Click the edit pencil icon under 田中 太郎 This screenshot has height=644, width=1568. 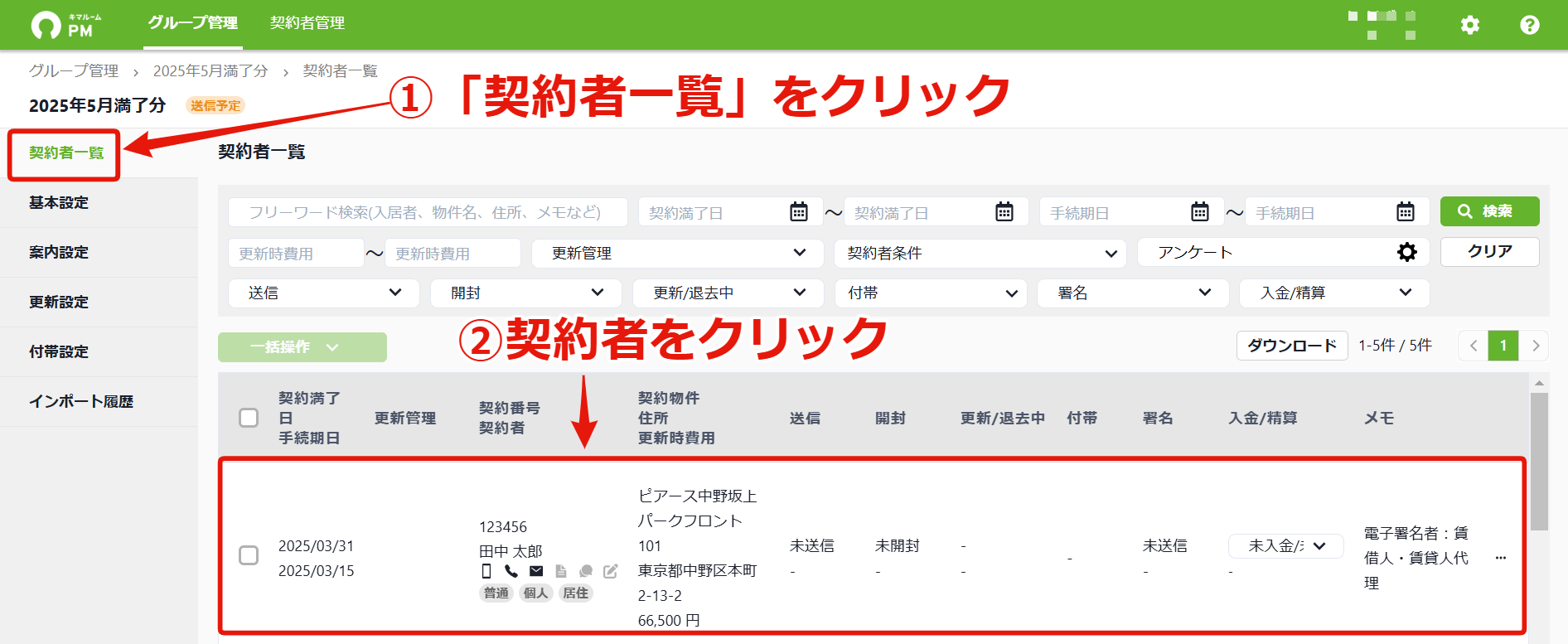click(611, 571)
